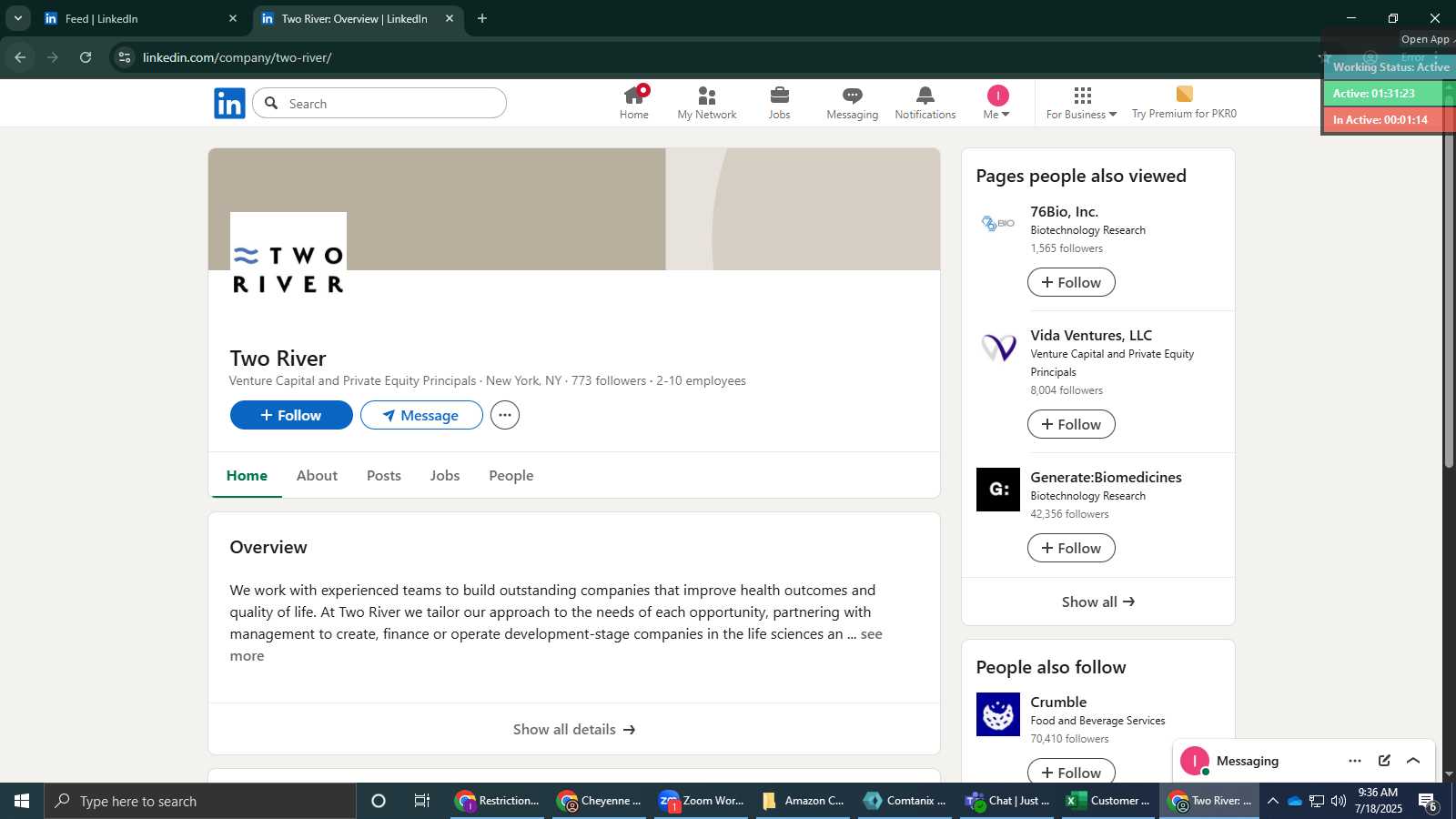Open a new browser tab
The height and width of the screenshot is (819, 1456).
[482, 18]
